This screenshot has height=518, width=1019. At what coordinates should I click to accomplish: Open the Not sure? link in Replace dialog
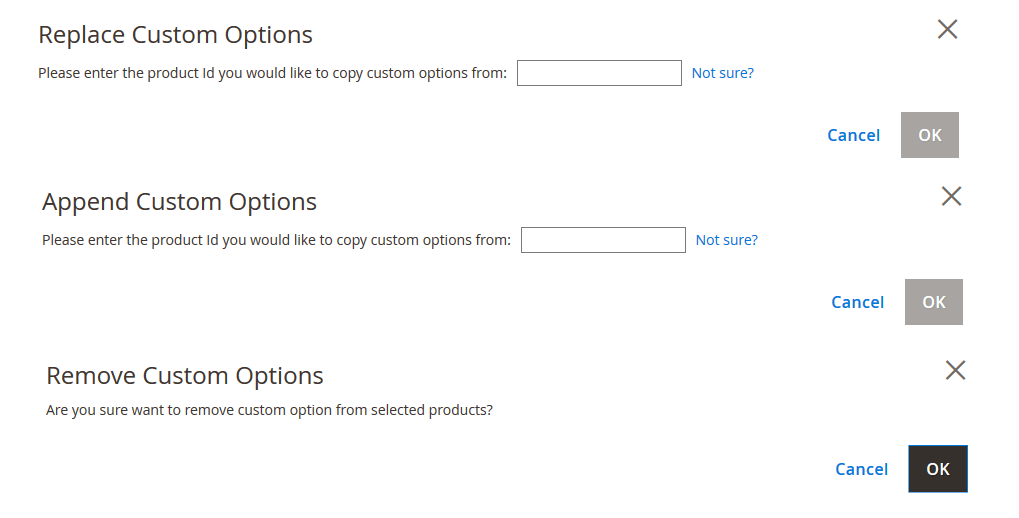click(x=723, y=73)
